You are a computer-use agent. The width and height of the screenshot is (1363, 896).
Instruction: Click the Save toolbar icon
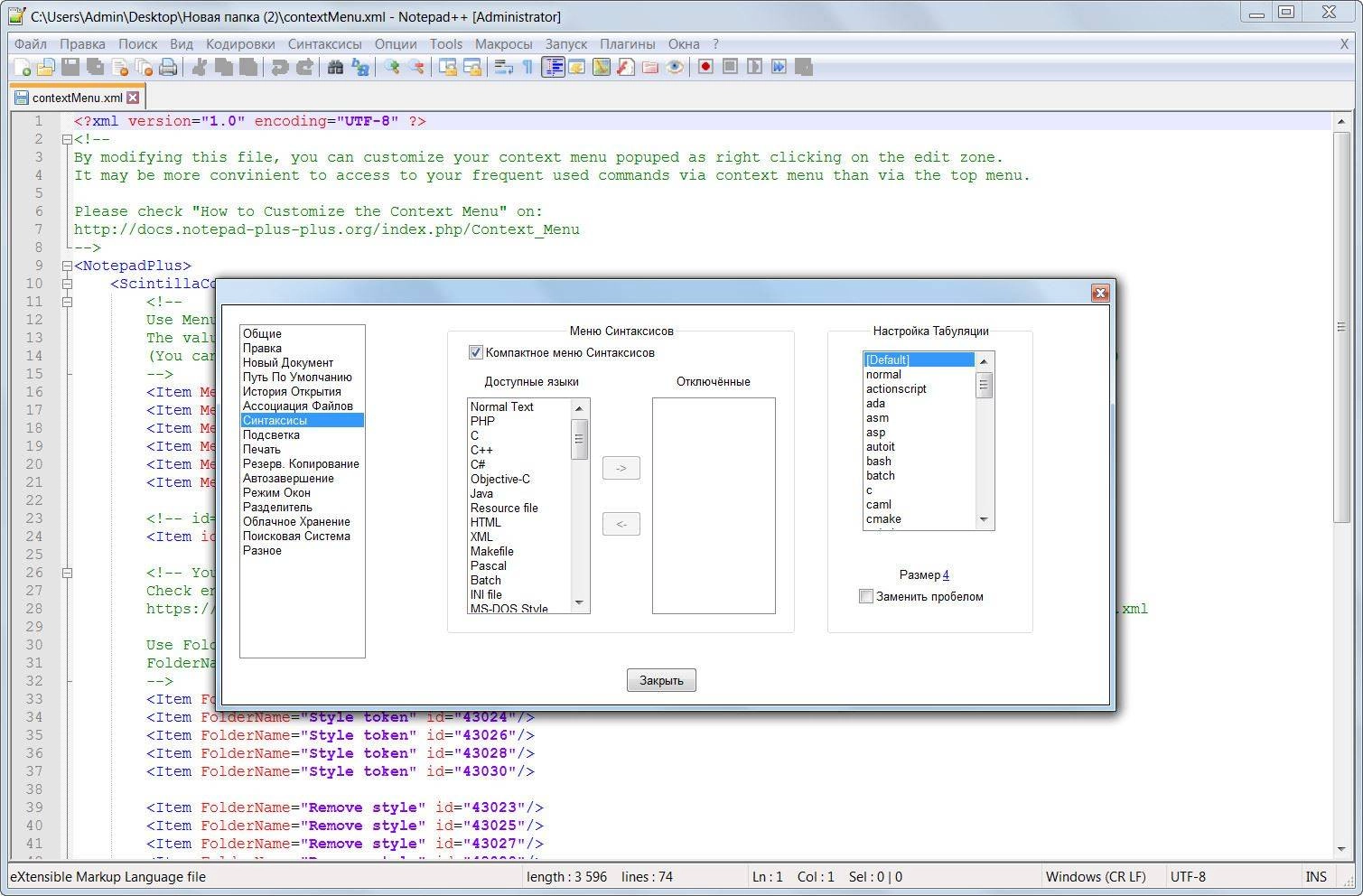pos(70,67)
